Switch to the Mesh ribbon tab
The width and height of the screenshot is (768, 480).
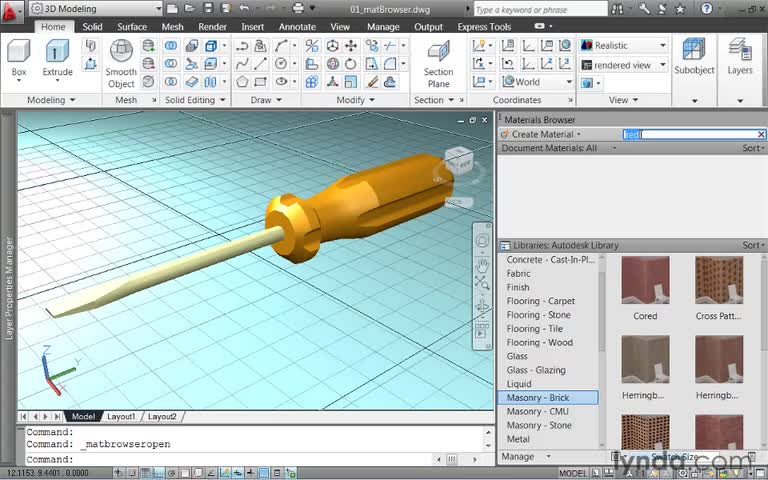(x=172, y=27)
